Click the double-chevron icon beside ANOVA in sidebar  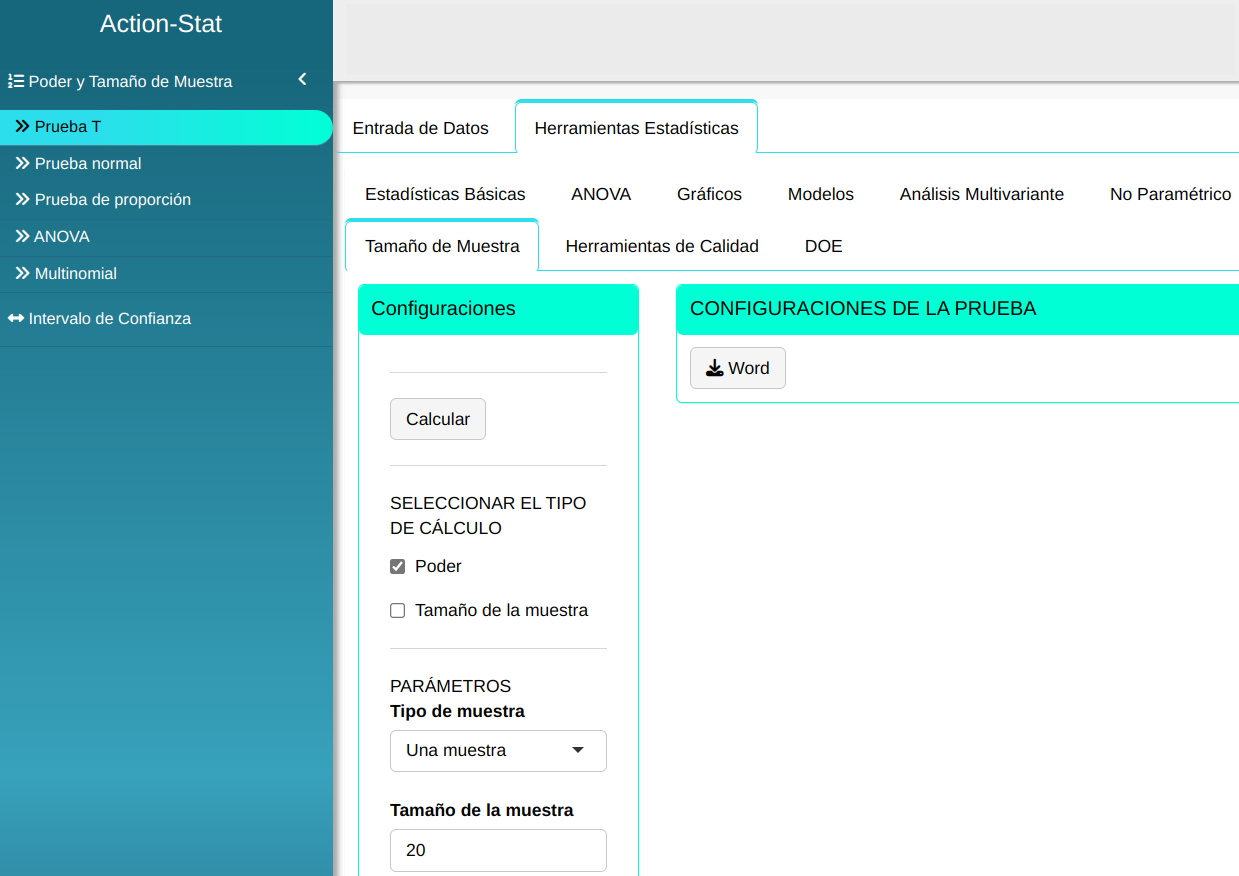22,237
